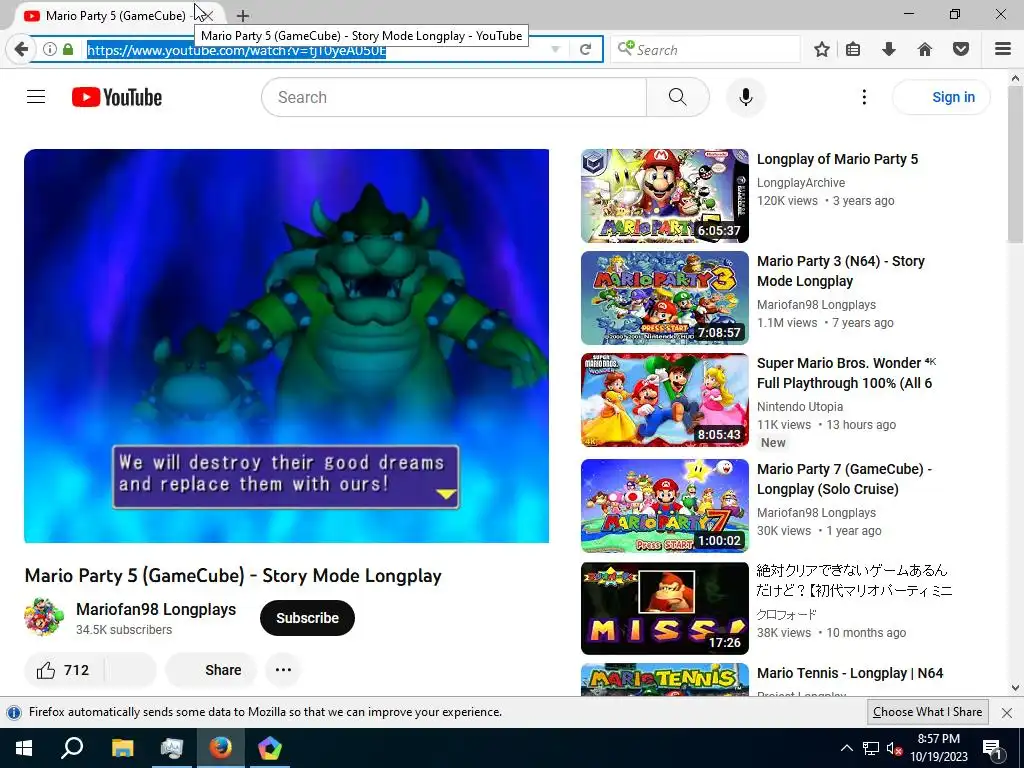Sign in to YouTube

pos(941,97)
